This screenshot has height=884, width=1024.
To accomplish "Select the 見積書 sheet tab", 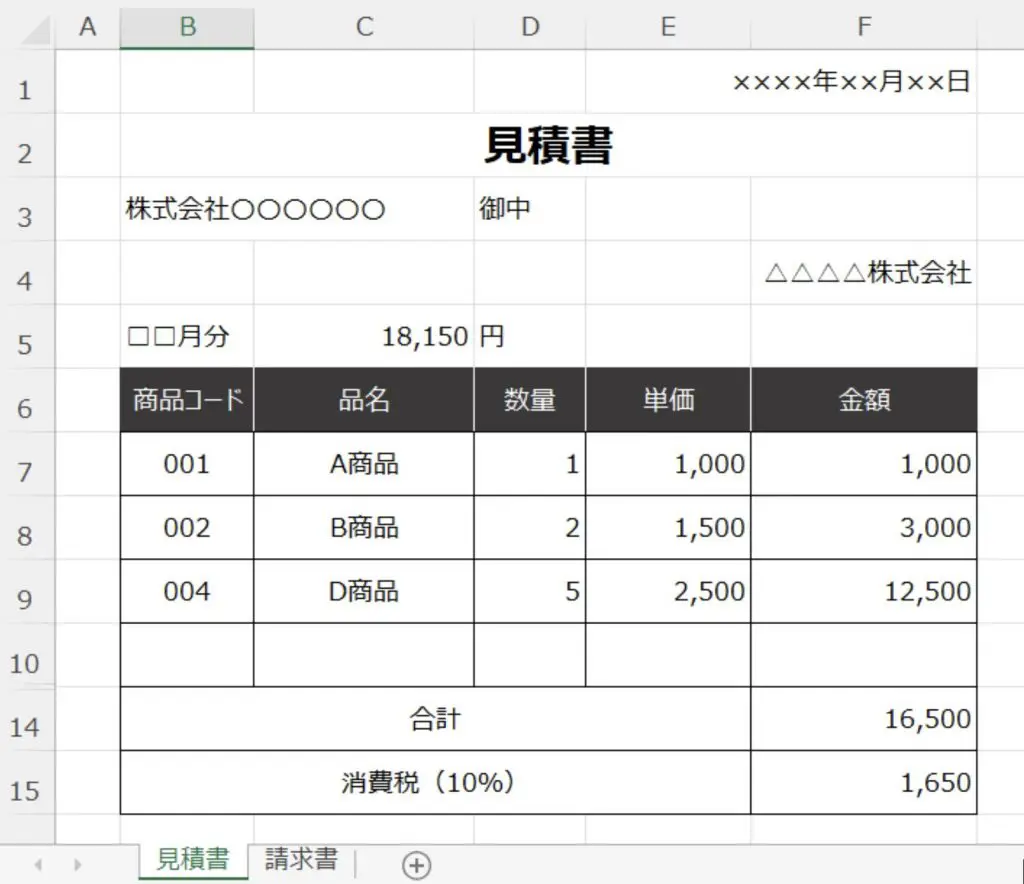I will (193, 859).
